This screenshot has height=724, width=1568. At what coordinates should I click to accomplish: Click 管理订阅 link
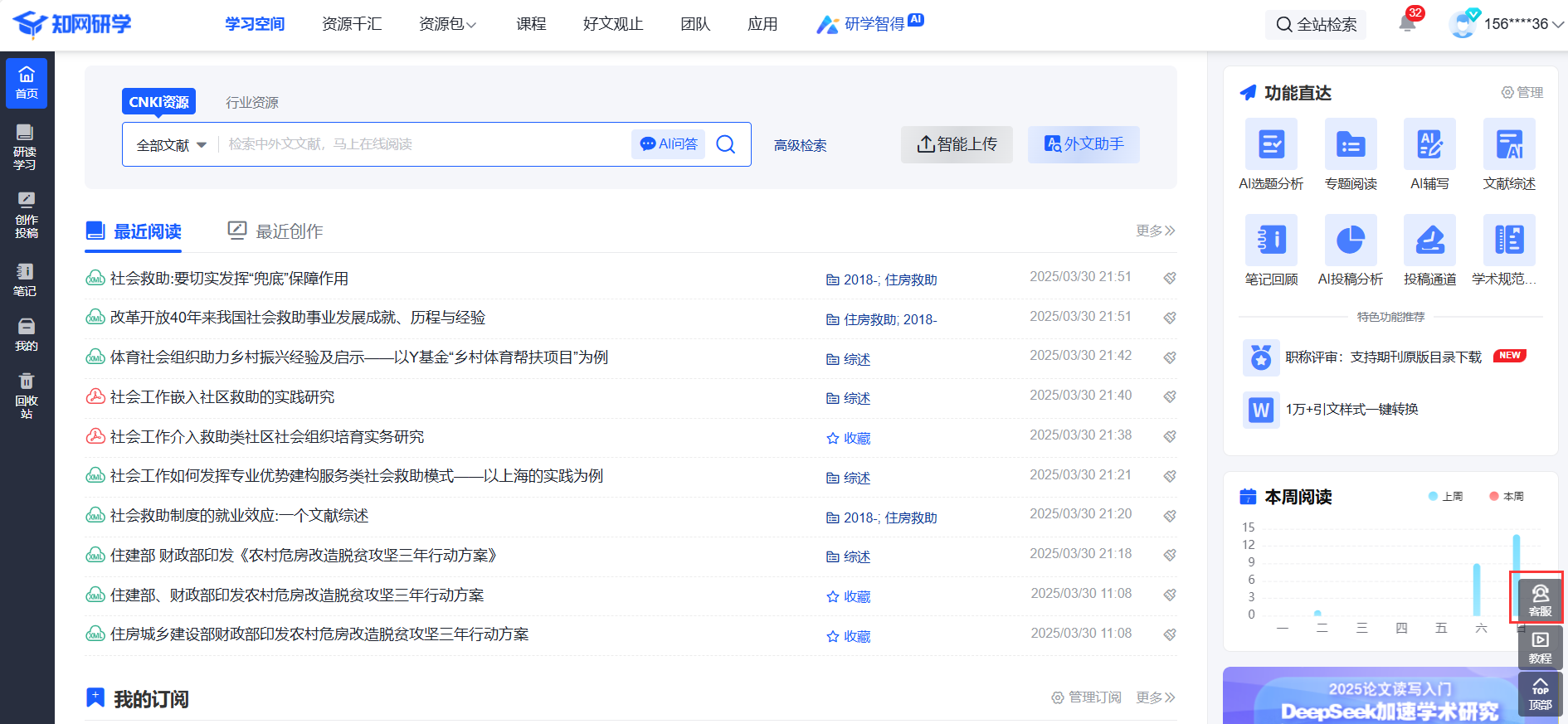click(x=1086, y=697)
